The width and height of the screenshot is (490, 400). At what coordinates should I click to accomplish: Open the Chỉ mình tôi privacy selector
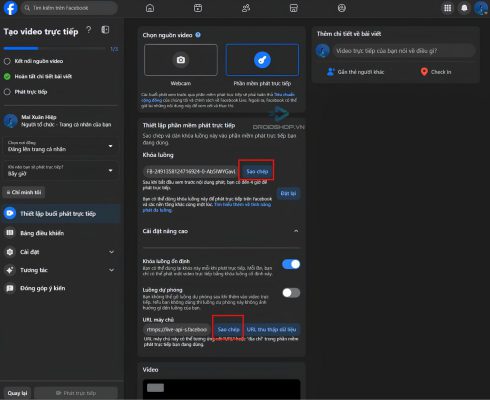click(x=24, y=192)
